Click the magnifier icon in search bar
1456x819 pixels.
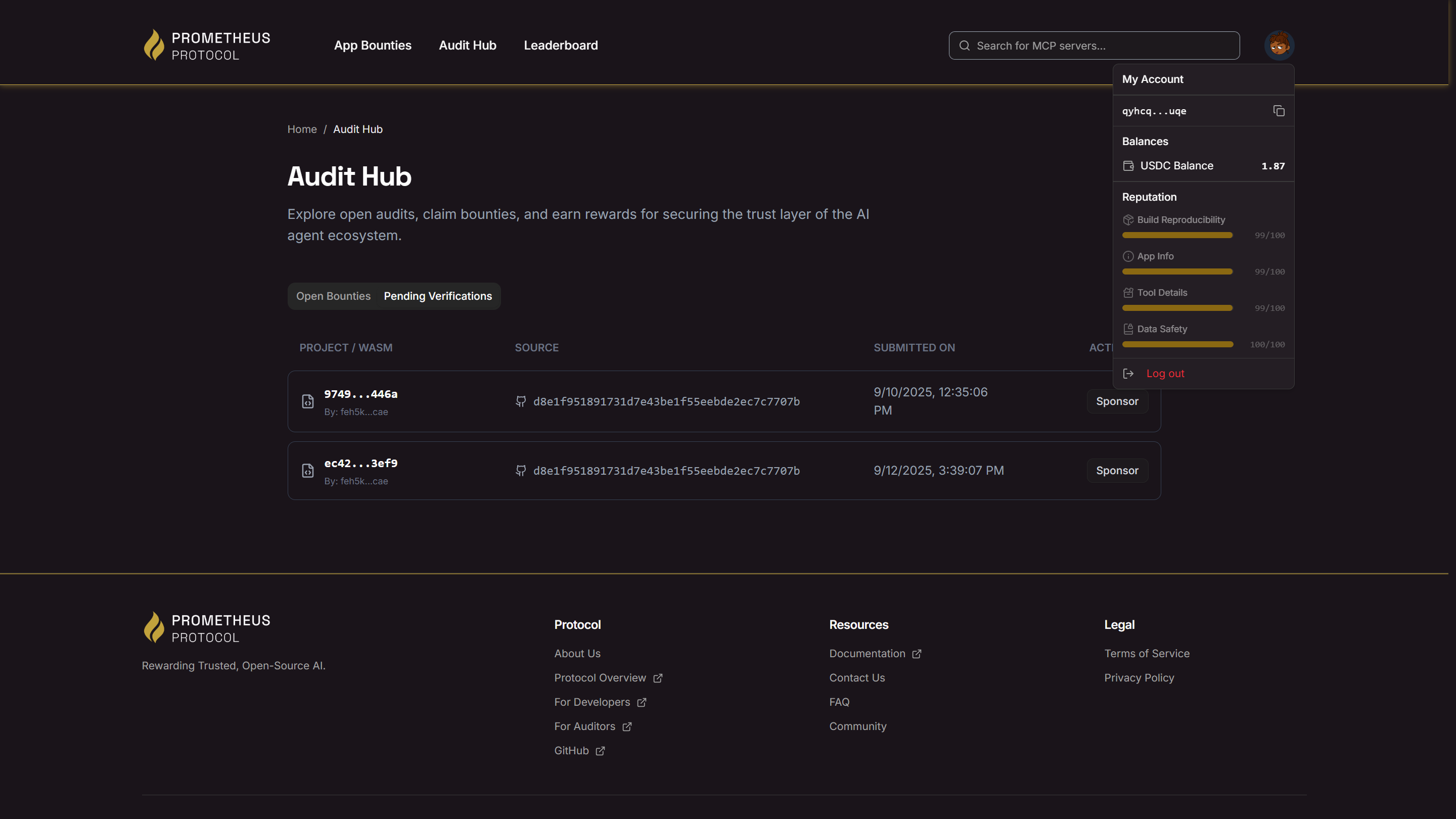[x=964, y=46]
